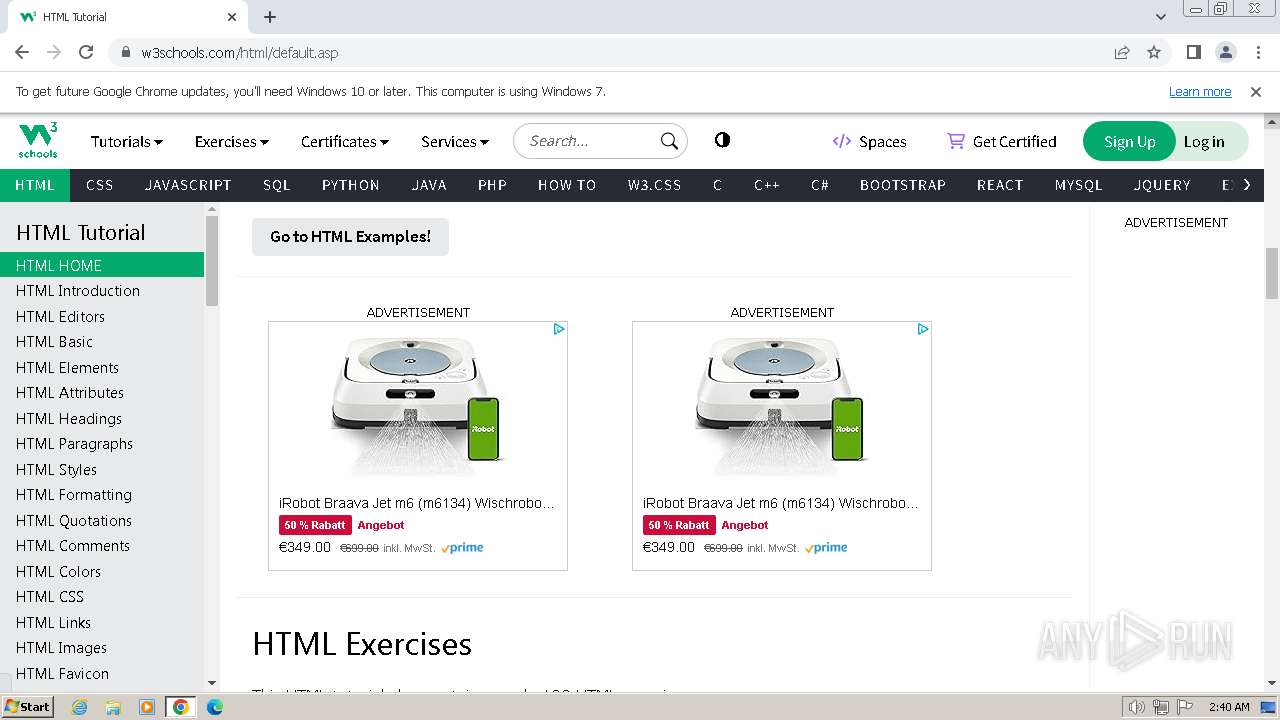1280x720 pixels.
Task: Select the JQUERY topic tab
Action: click(x=1162, y=185)
